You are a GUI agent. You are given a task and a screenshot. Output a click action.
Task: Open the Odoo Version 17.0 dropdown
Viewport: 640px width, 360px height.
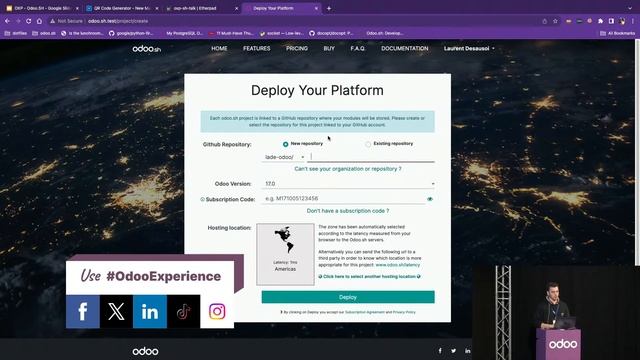348,184
